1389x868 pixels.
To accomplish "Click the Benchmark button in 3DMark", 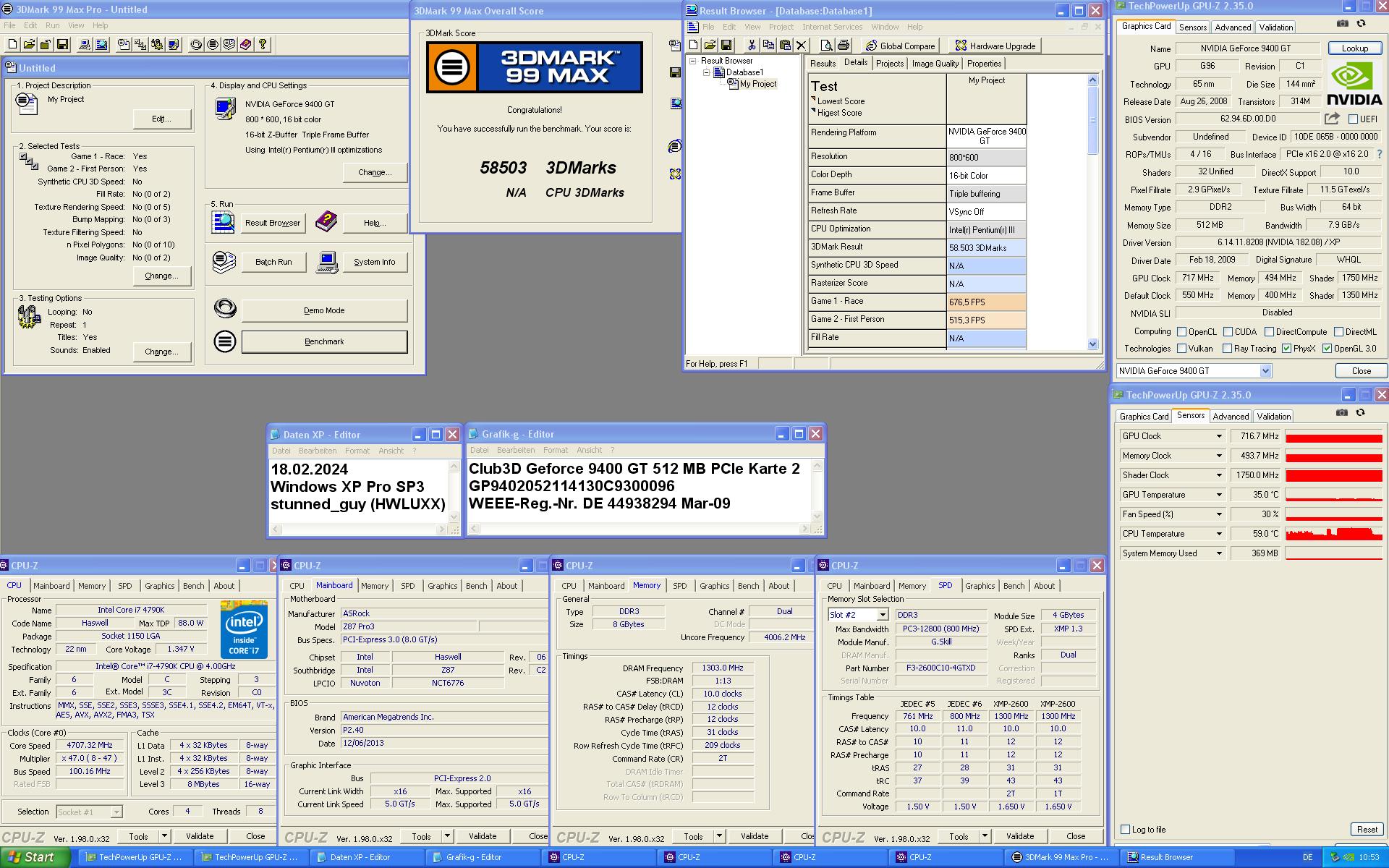I will 324,341.
